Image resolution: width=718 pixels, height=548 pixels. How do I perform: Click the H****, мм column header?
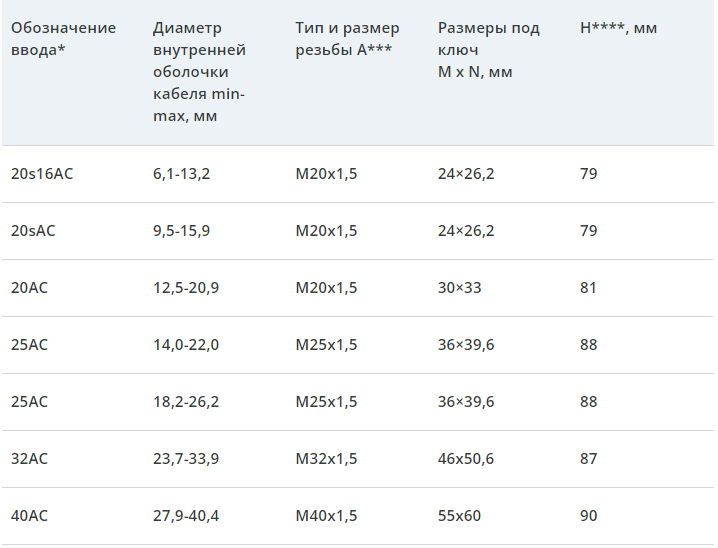(618, 28)
